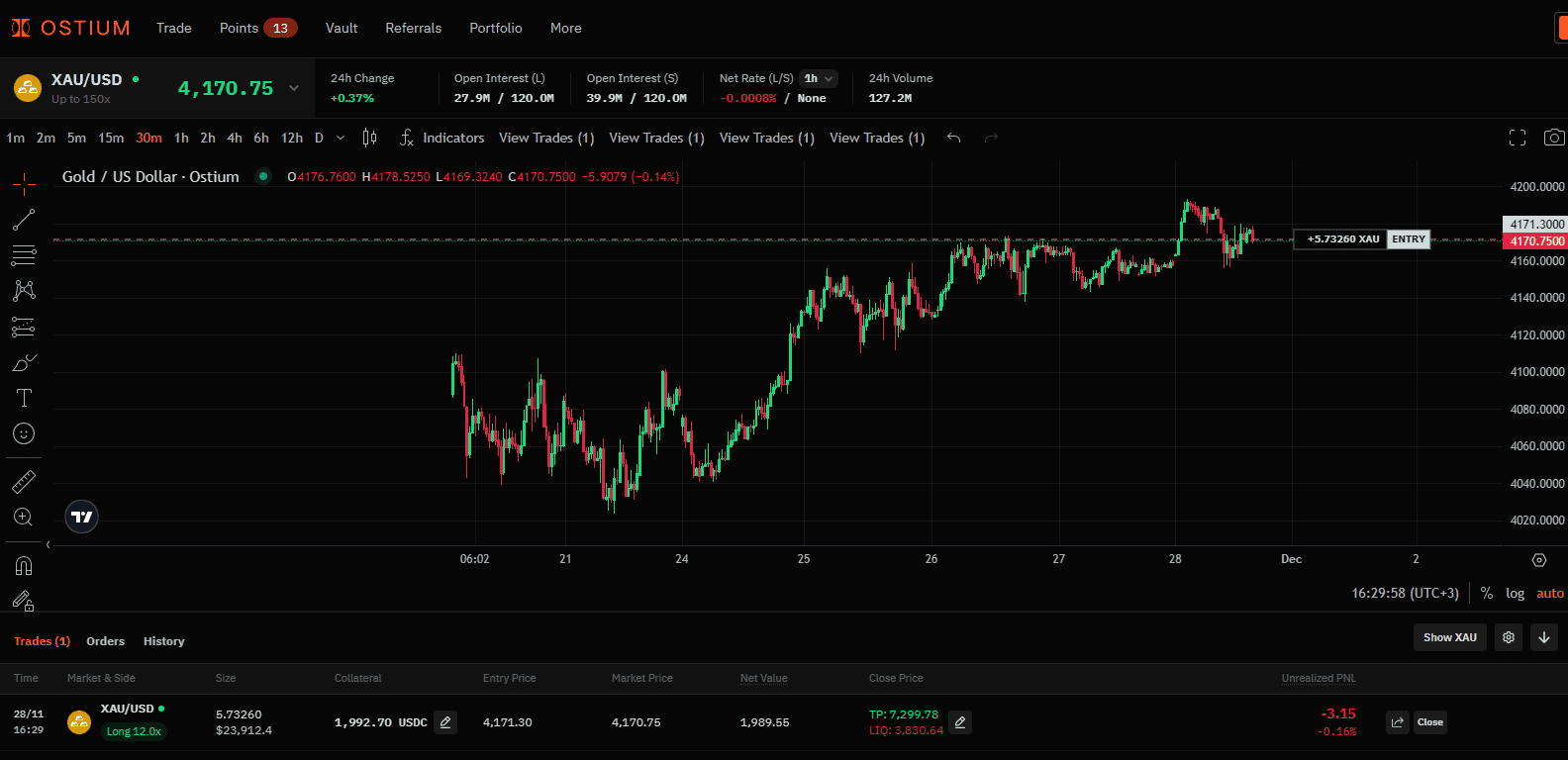1568x760 pixels.
Task: Activate the magnet snap mode
Action: (x=24, y=566)
